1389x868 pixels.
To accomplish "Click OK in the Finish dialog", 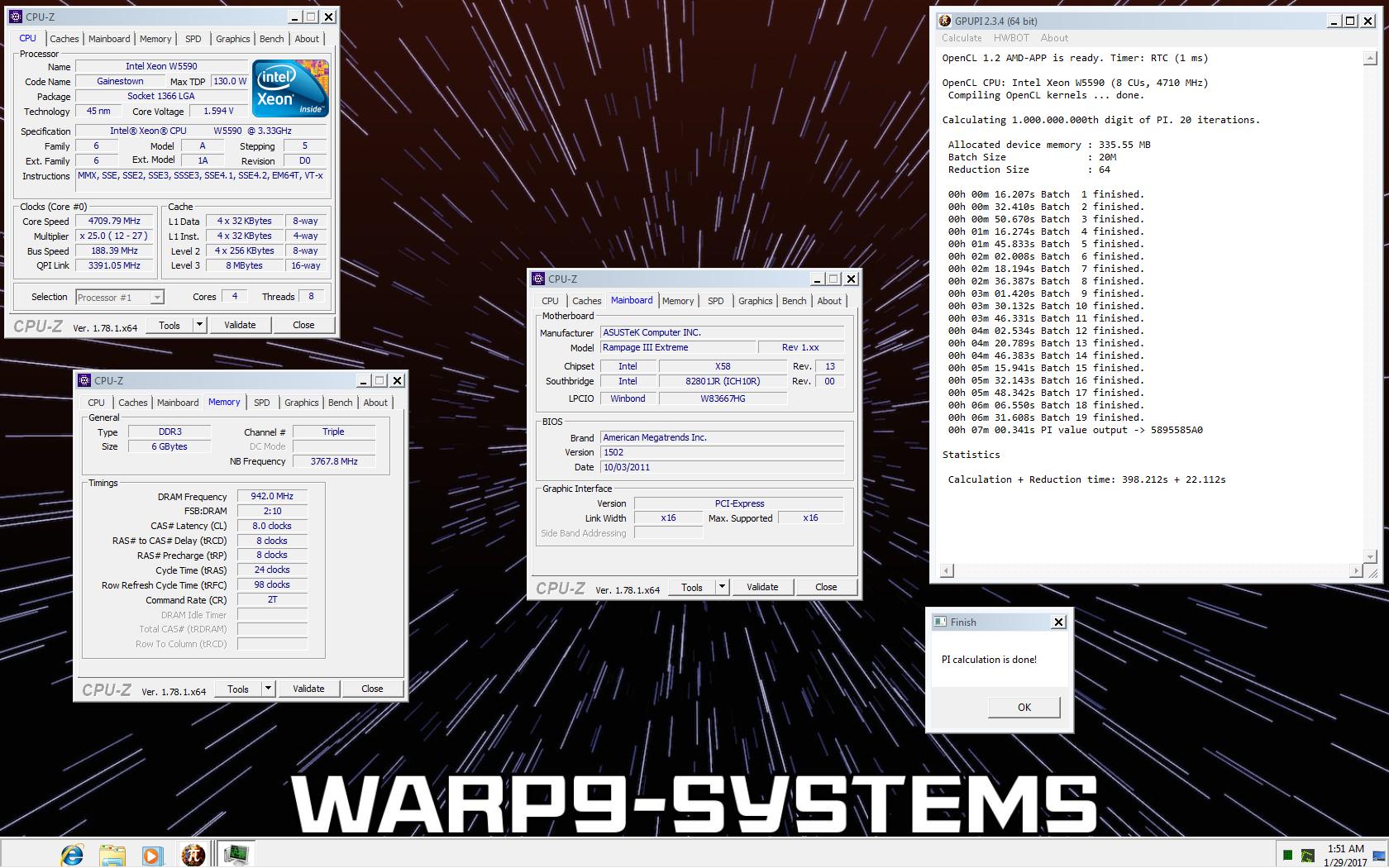I will coord(1024,707).
